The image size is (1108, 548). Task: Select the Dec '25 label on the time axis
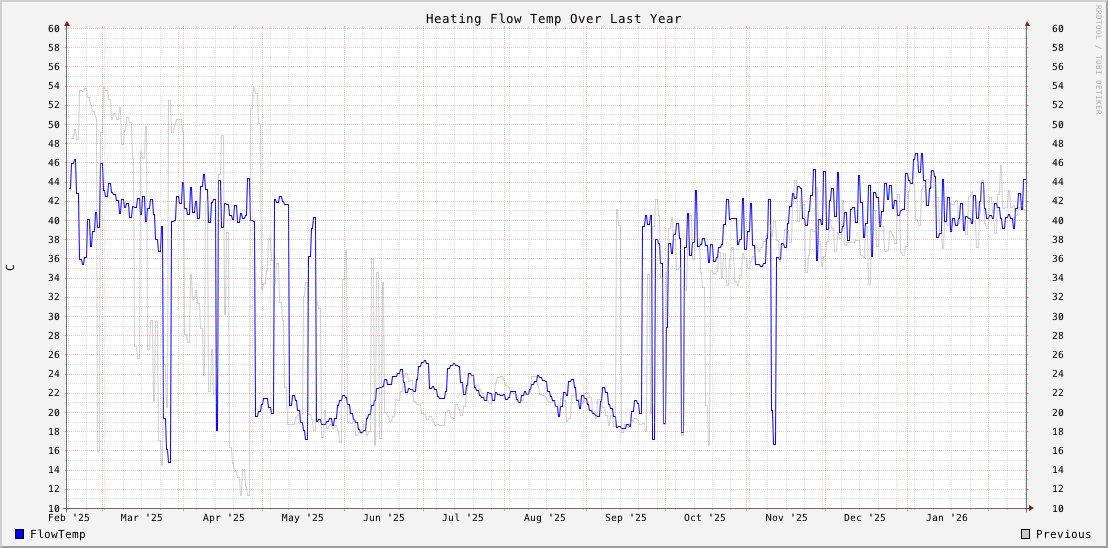coord(865,517)
